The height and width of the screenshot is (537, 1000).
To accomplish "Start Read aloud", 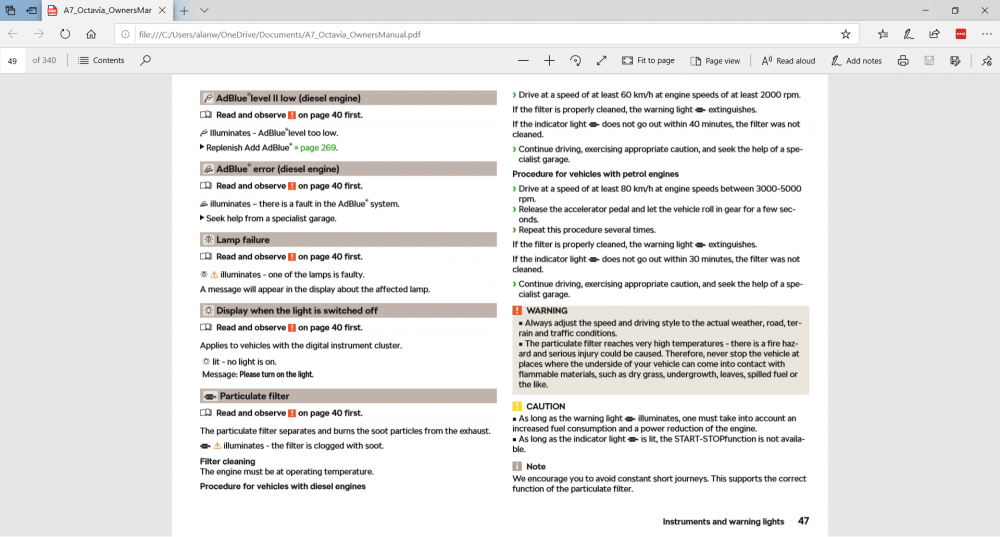I will [x=788, y=61].
